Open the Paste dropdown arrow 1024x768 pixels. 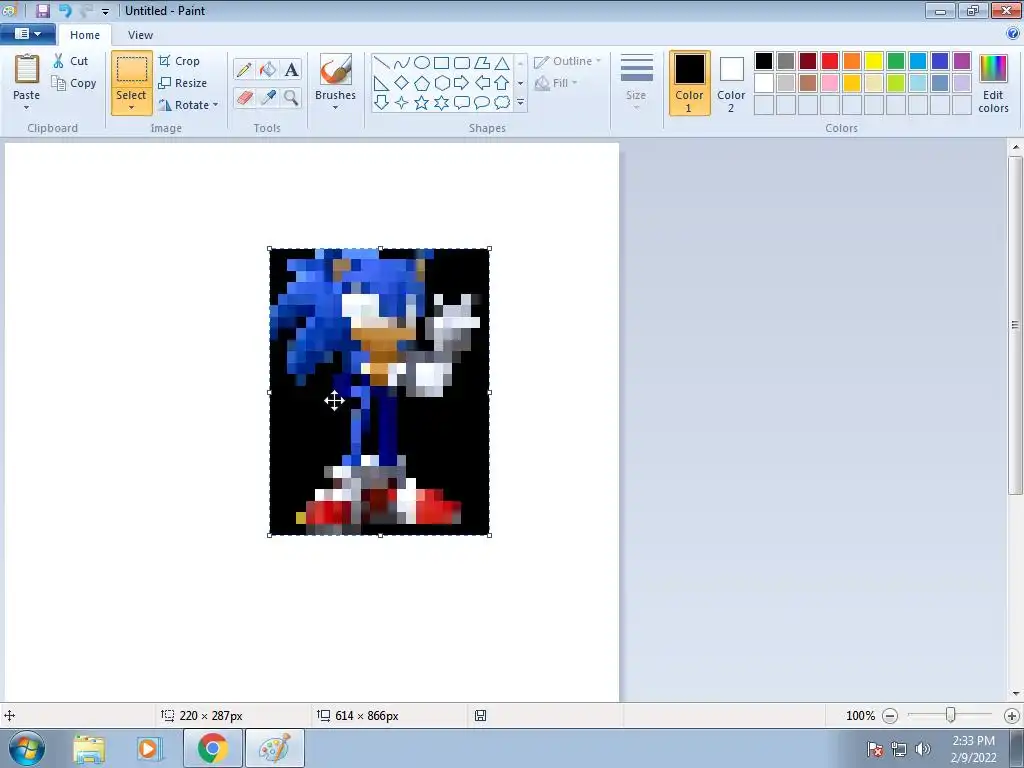[26, 108]
